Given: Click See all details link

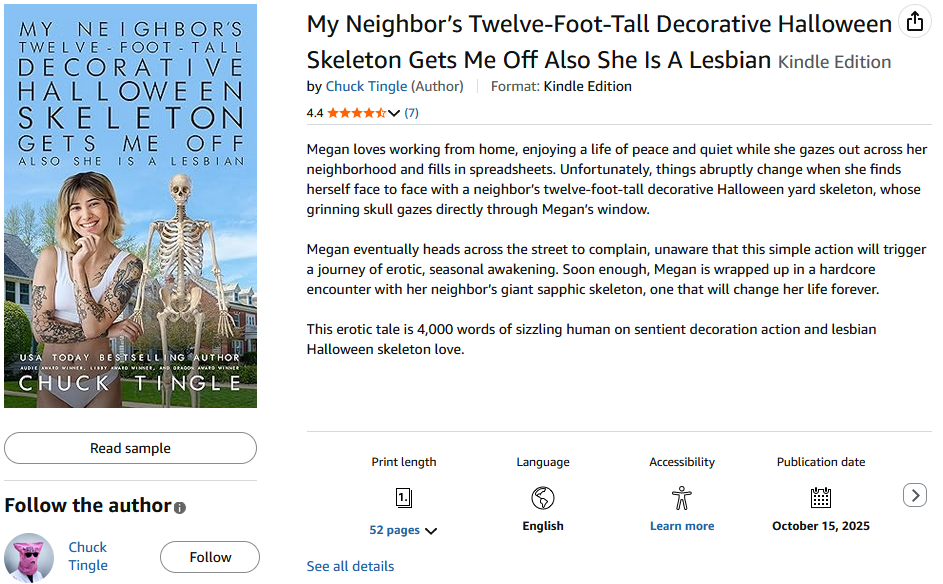Looking at the screenshot, I should coord(350,566).
